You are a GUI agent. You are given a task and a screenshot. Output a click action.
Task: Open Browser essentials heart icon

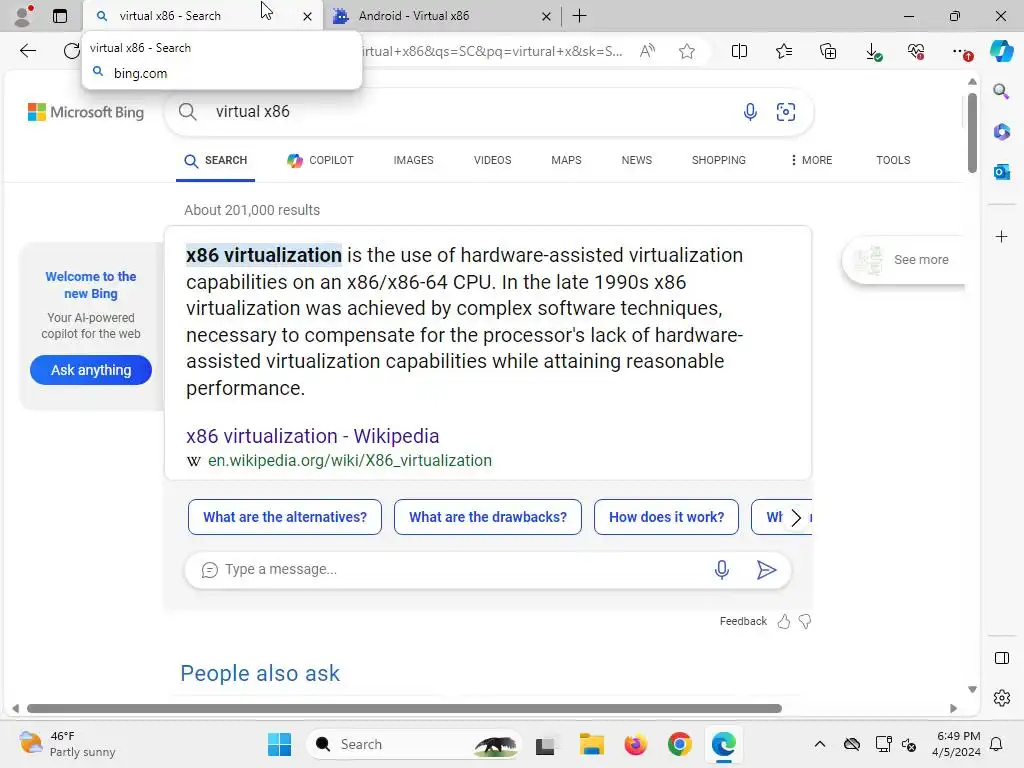click(916, 51)
